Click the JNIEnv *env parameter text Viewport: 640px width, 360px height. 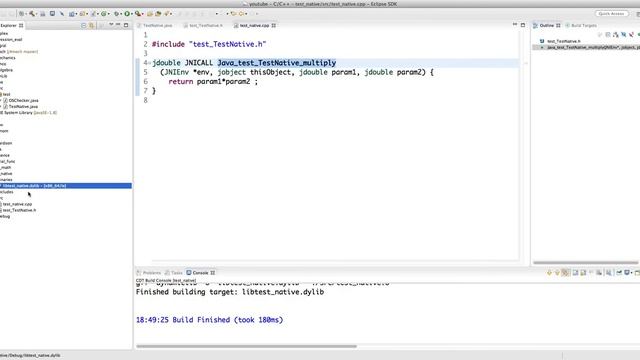(x=187, y=72)
